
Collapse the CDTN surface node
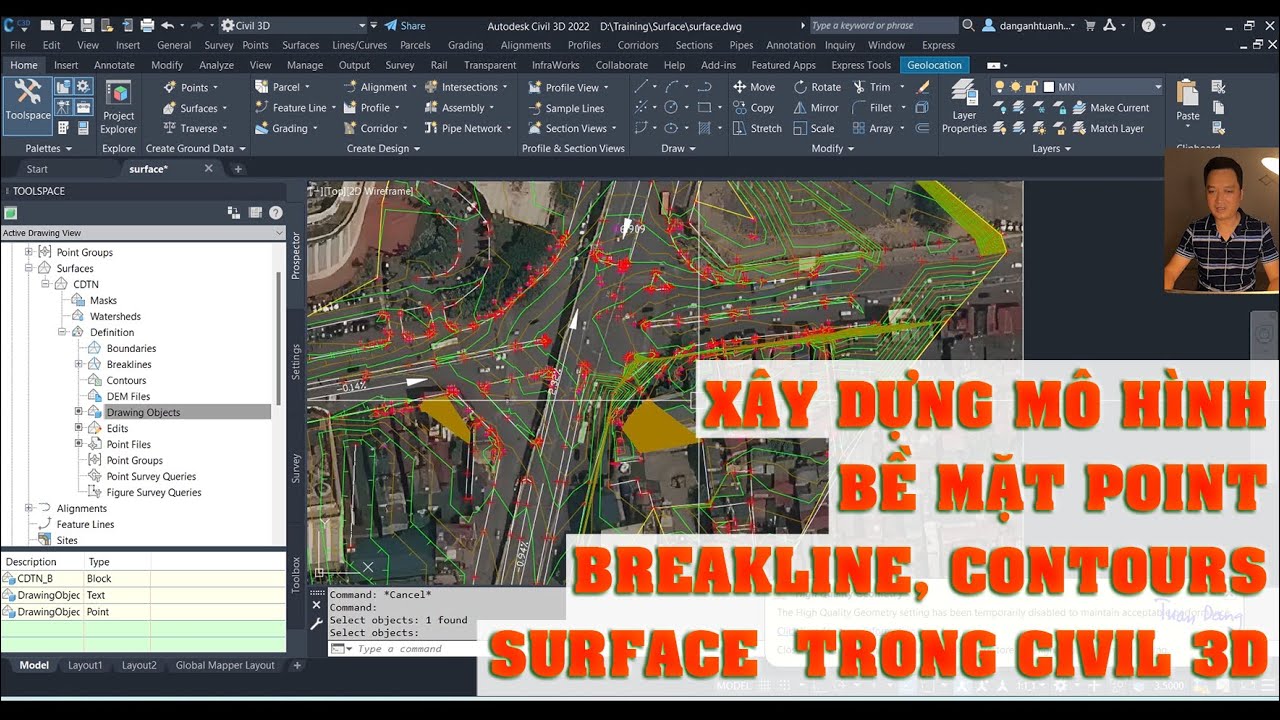45,284
